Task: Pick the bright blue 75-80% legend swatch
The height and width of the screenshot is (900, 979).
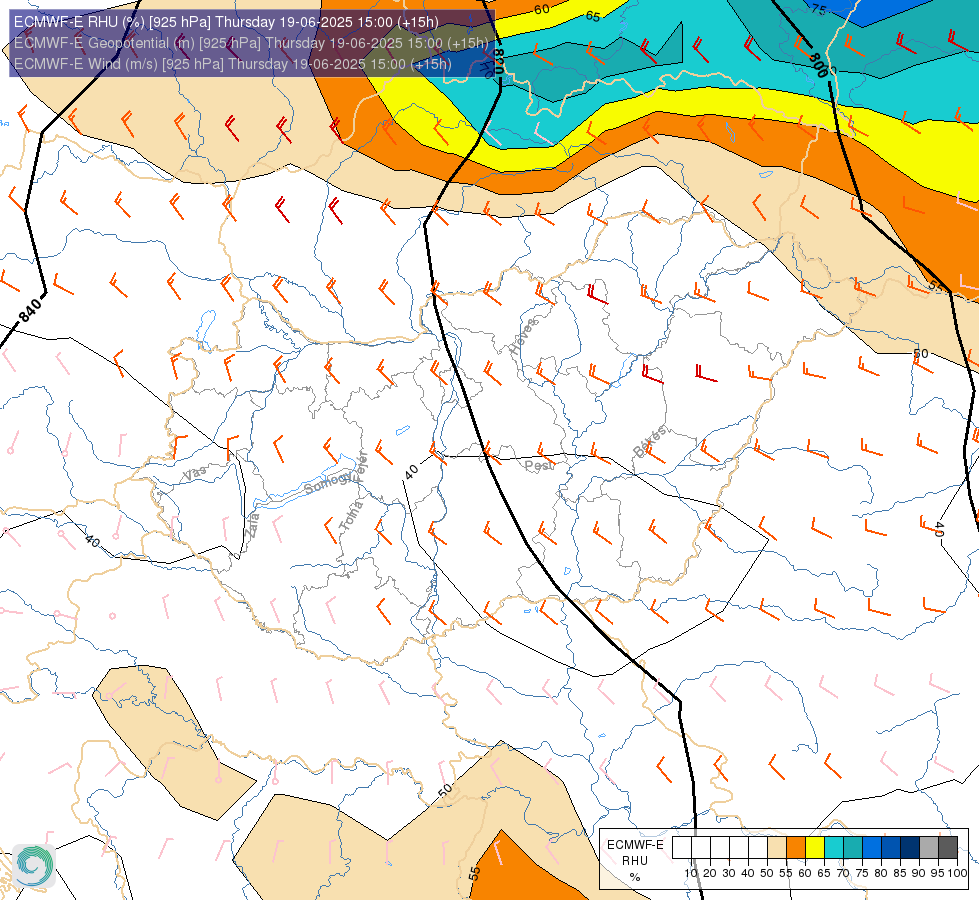Action: click(872, 847)
